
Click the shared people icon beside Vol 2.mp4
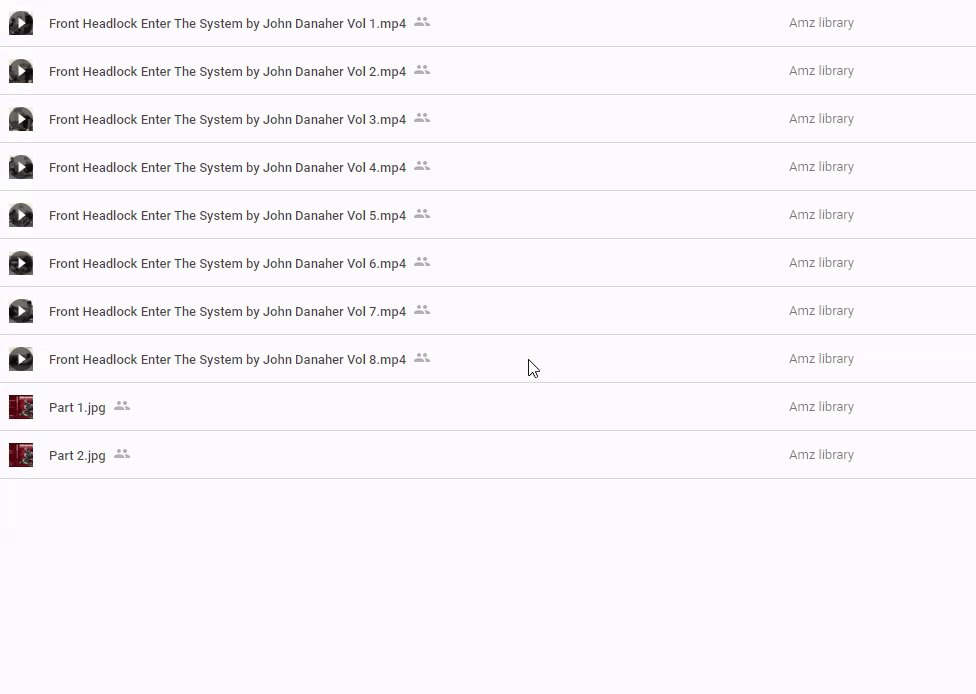[422, 70]
